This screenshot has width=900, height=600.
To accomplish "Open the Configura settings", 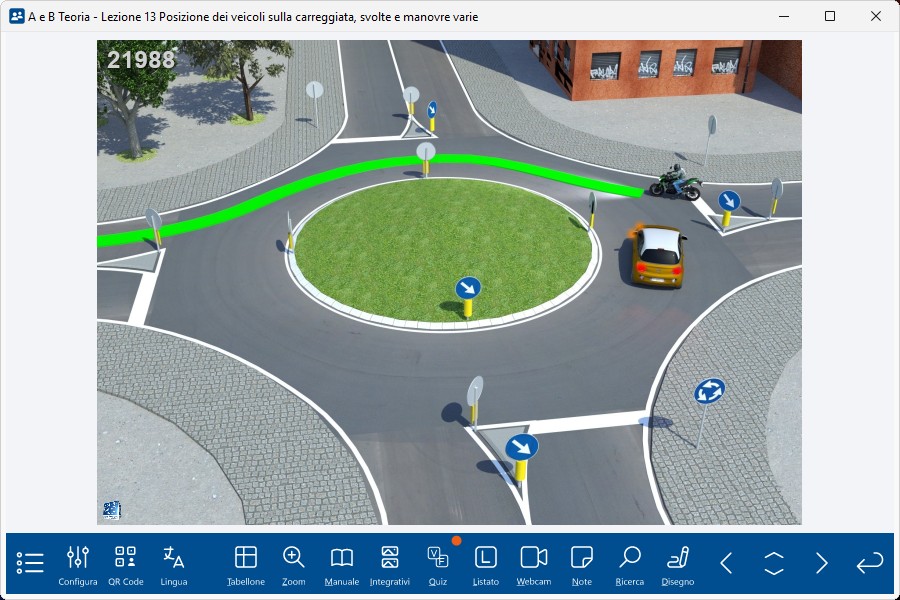I will 78,564.
